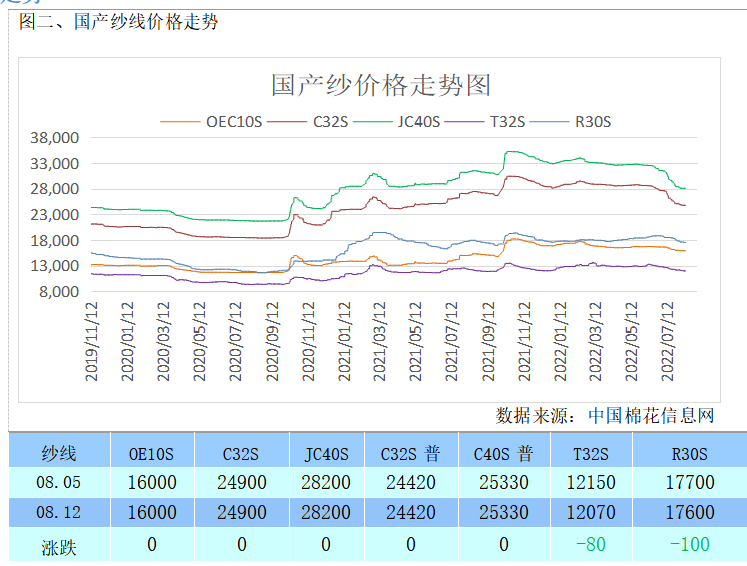Click the OEC10S orange legend line
The height and width of the screenshot is (566, 747).
click(181, 122)
